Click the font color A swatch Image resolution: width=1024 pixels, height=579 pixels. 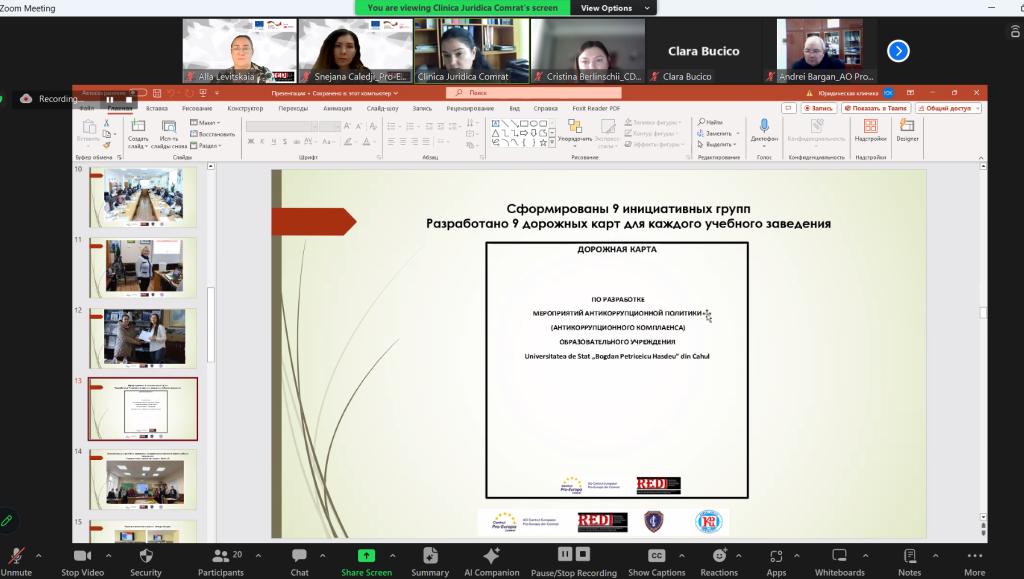pos(366,142)
